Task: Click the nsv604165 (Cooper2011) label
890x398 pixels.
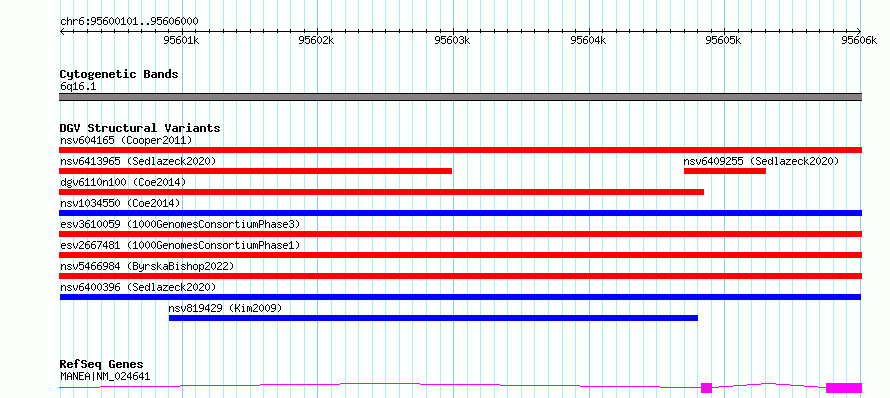Action: tap(126, 140)
